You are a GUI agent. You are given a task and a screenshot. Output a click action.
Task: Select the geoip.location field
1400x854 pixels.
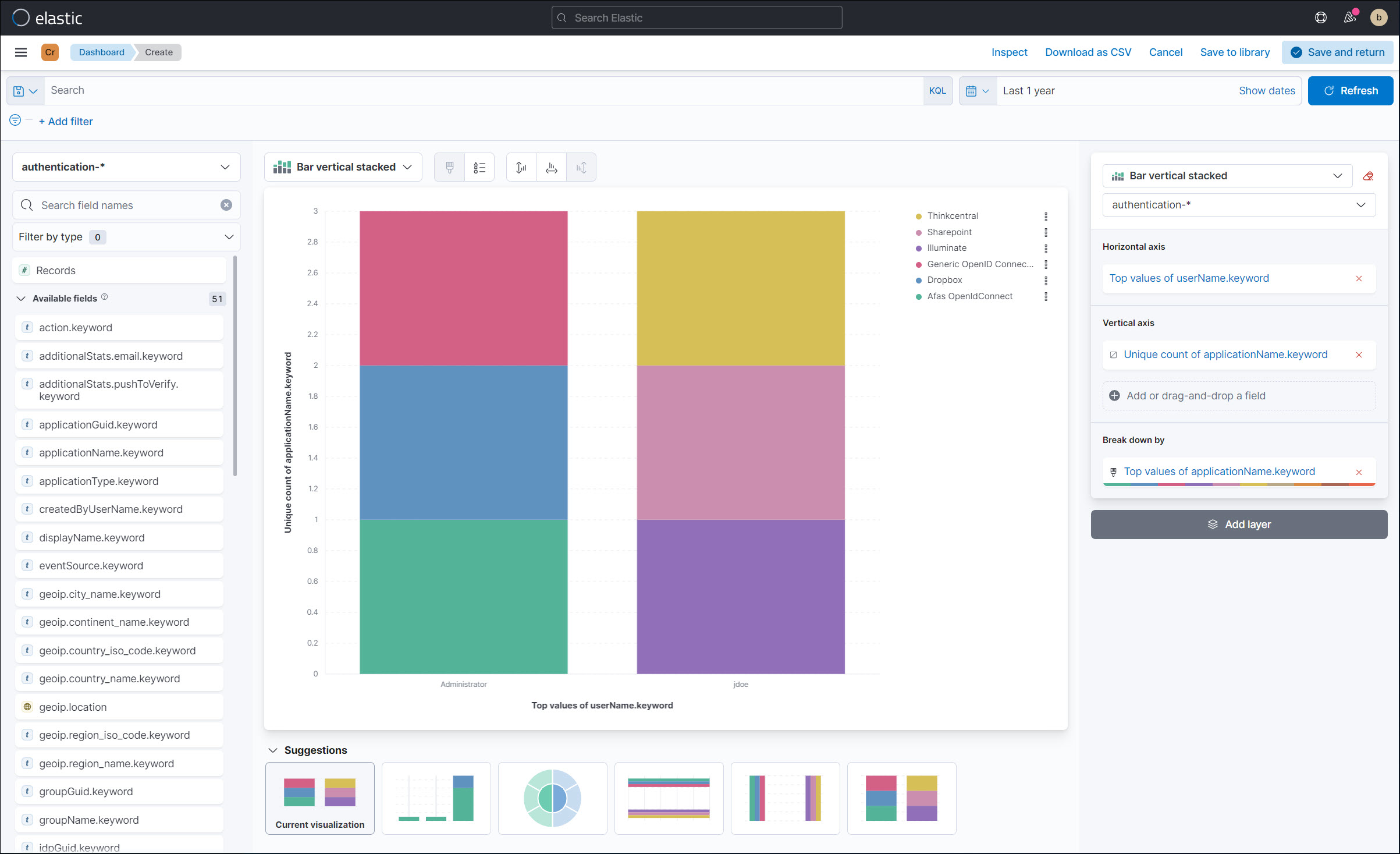(119, 707)
